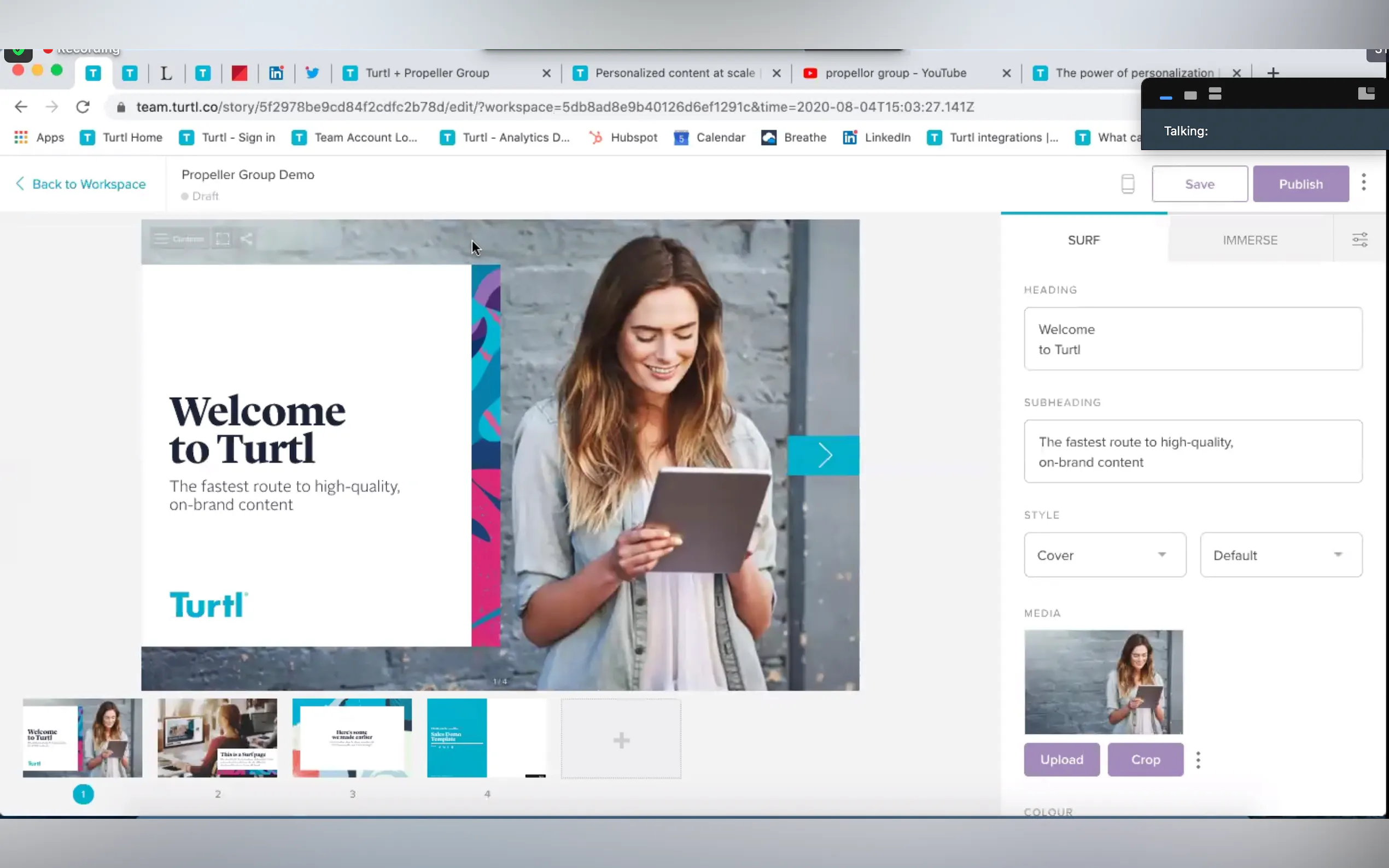The image size is (1389, 868).
Task: Switch to The power of personalization tab
Action: [x=1134, y=73]
